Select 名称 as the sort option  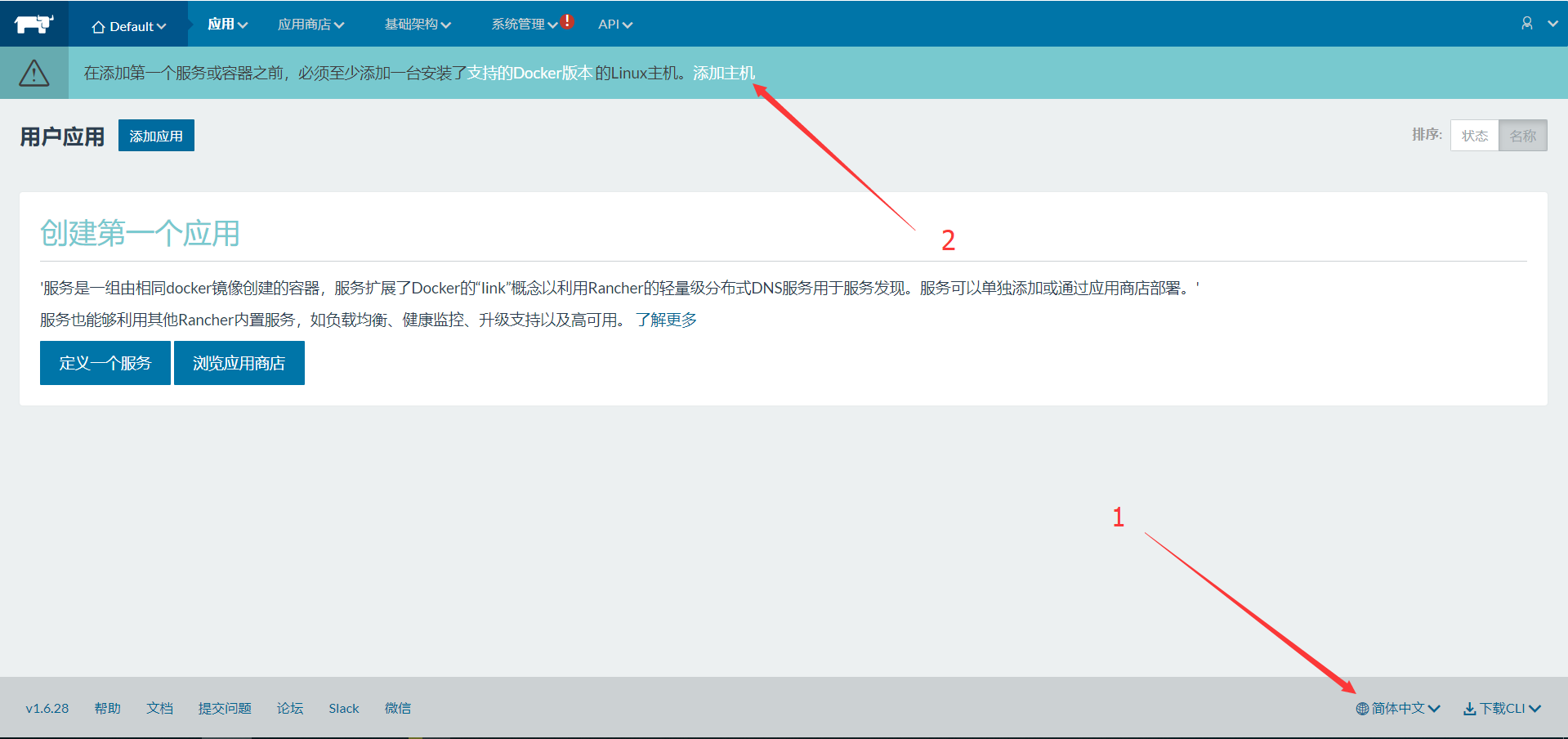pos(1523,135)
